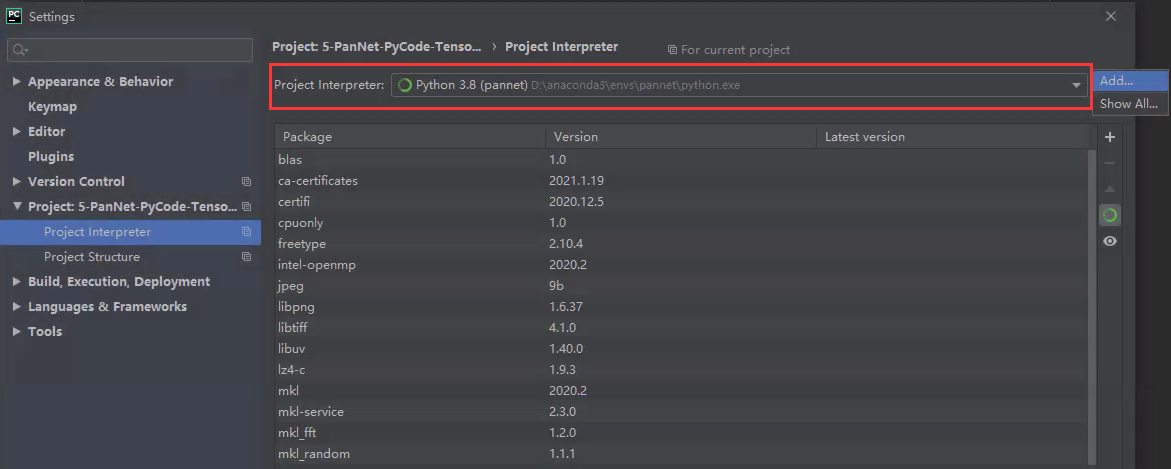Select the mkl-service package row
Screen dimensions: 1171x469
[x=683, y=411]
